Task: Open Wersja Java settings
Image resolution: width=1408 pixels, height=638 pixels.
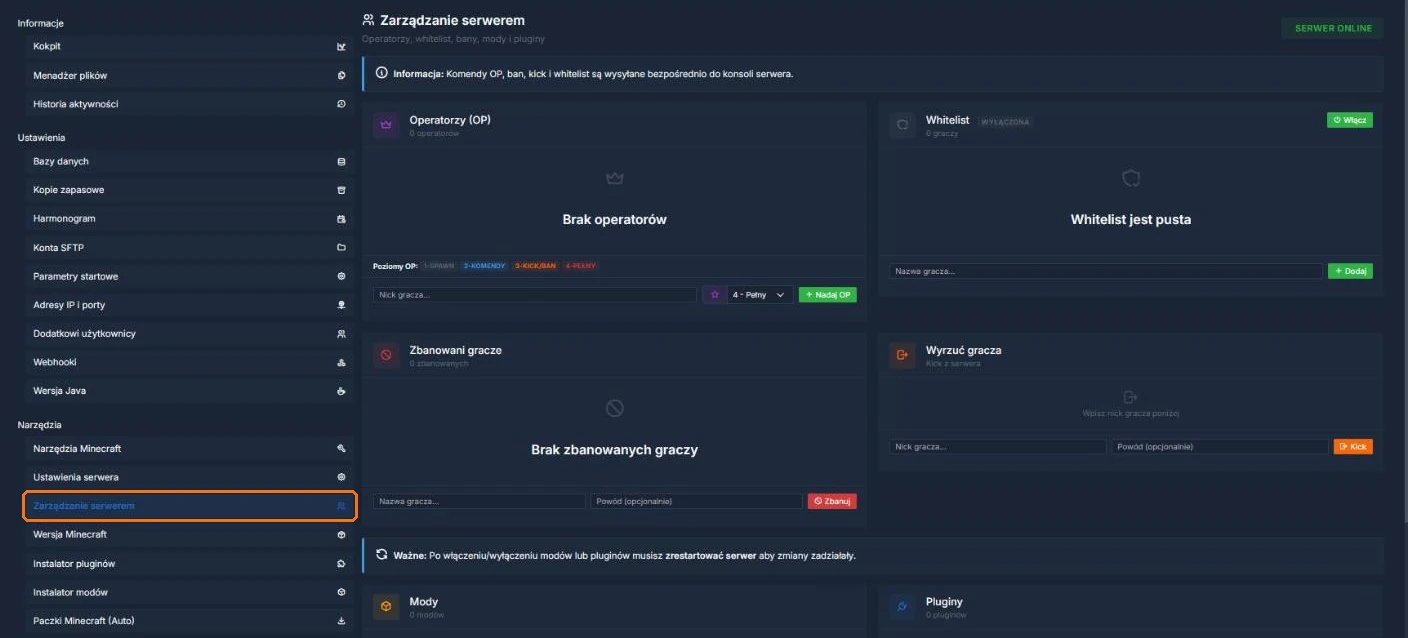Action: click(x=189, y=391)
